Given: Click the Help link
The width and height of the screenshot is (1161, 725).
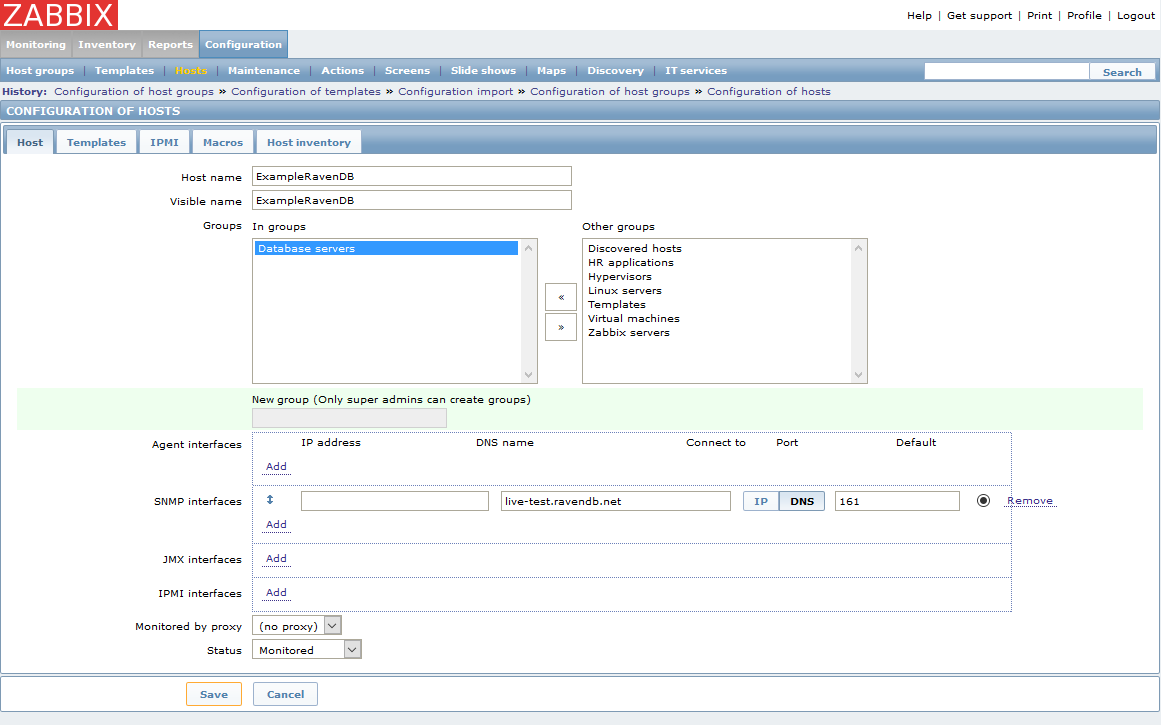Looking at the screenshot, I should point(919,16).
